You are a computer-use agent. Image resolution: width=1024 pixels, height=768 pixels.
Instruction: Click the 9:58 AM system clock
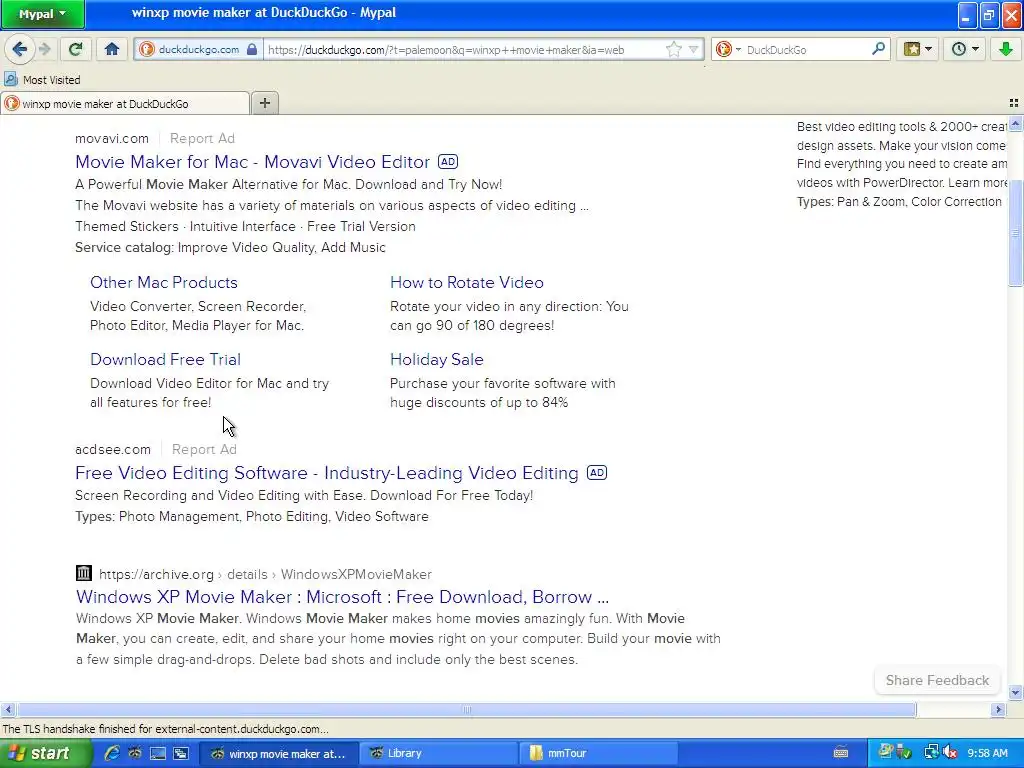click(987, 753)
